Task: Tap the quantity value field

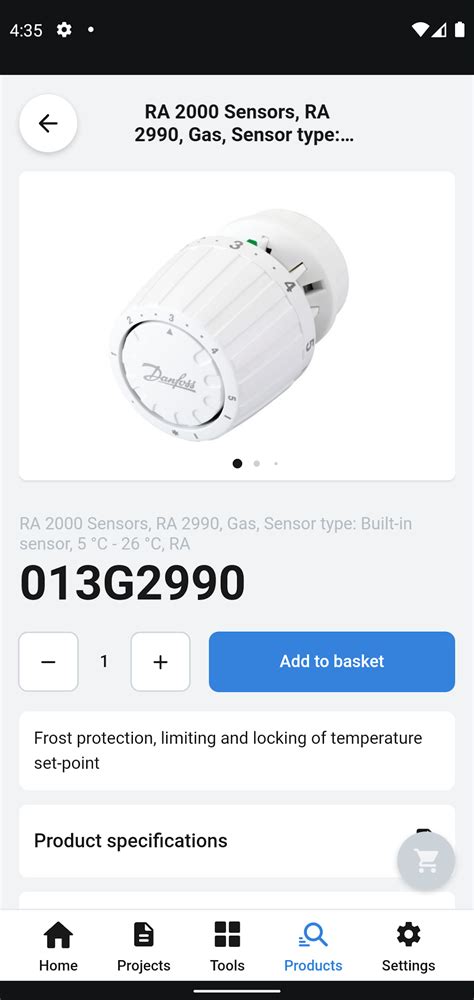Action: pyautogui.click(x=104, y=661)
